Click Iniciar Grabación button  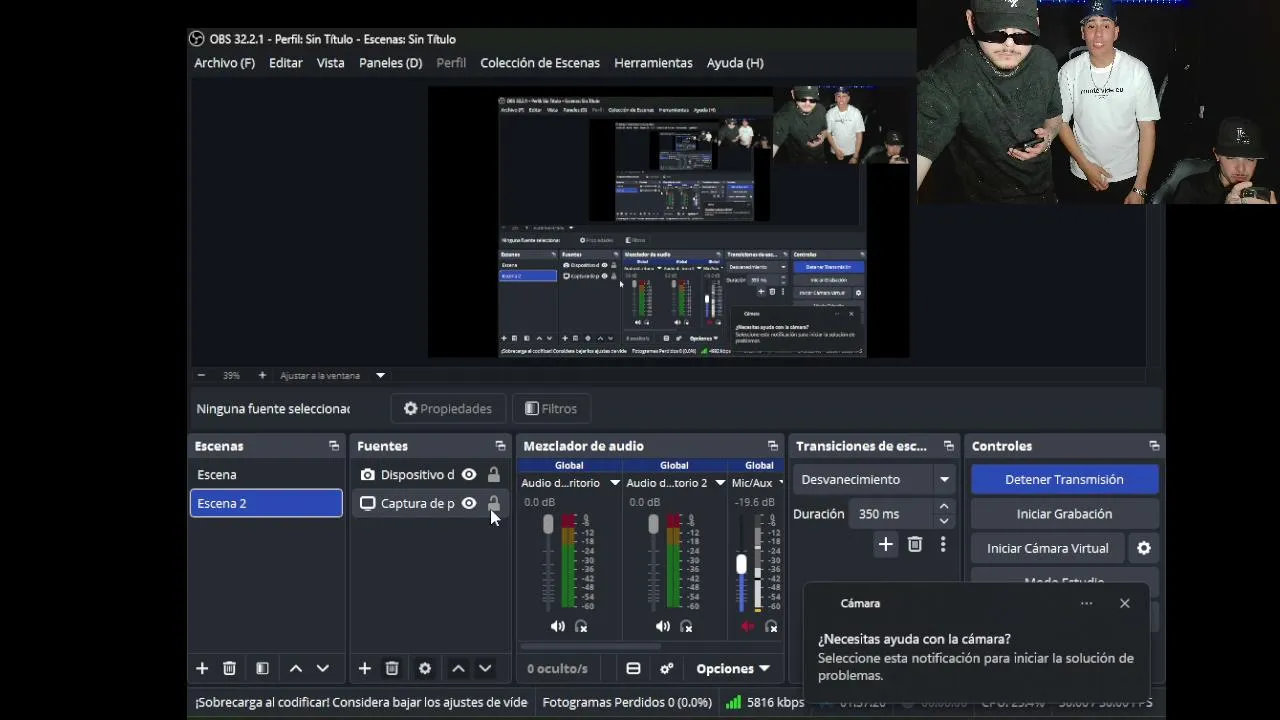click(x=1064, y=514)
